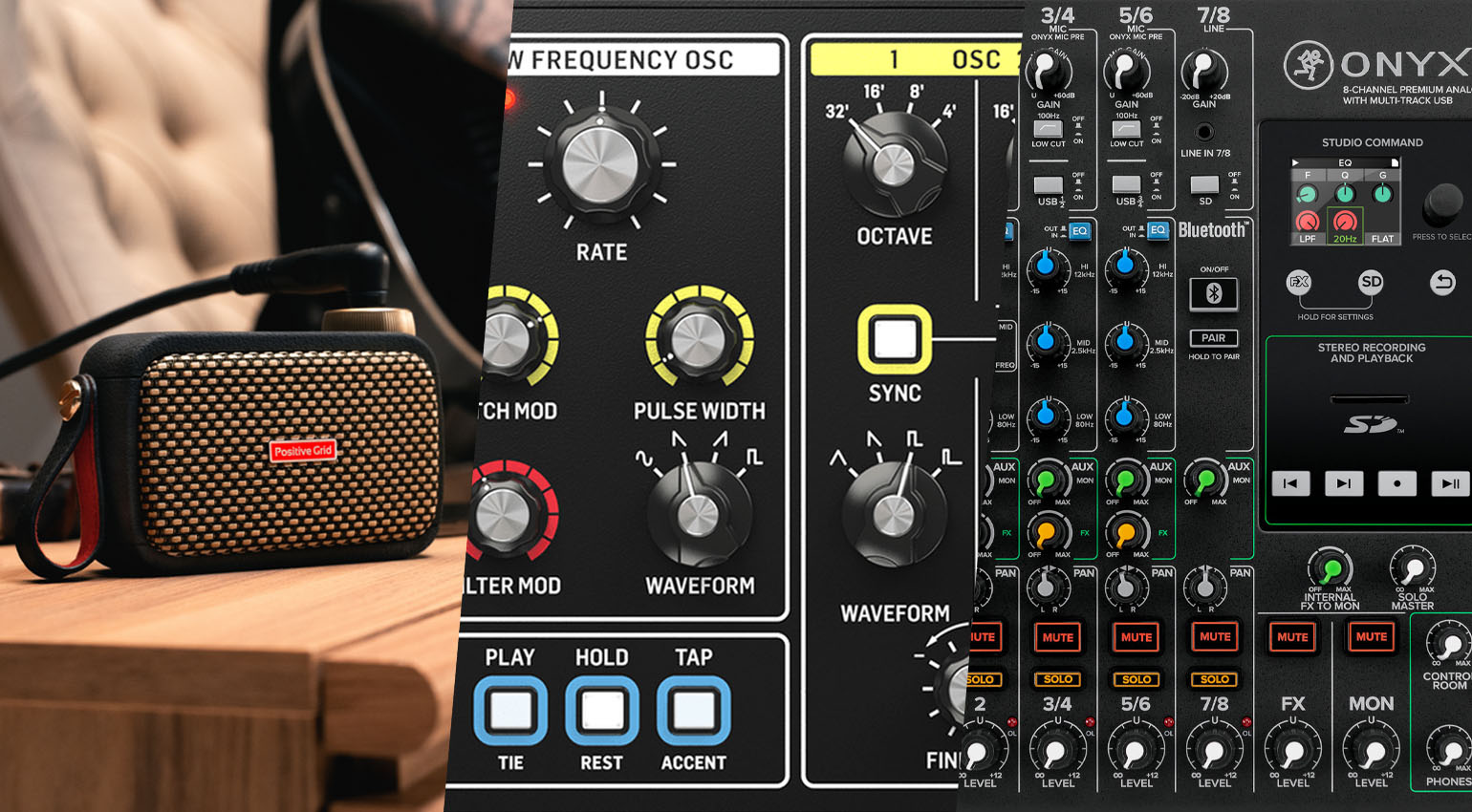The width and height of the screenshot is (1472, 812).
Task: Click the green AUX MON knob on channel 7/8
Action: [x=1204, y=479]
